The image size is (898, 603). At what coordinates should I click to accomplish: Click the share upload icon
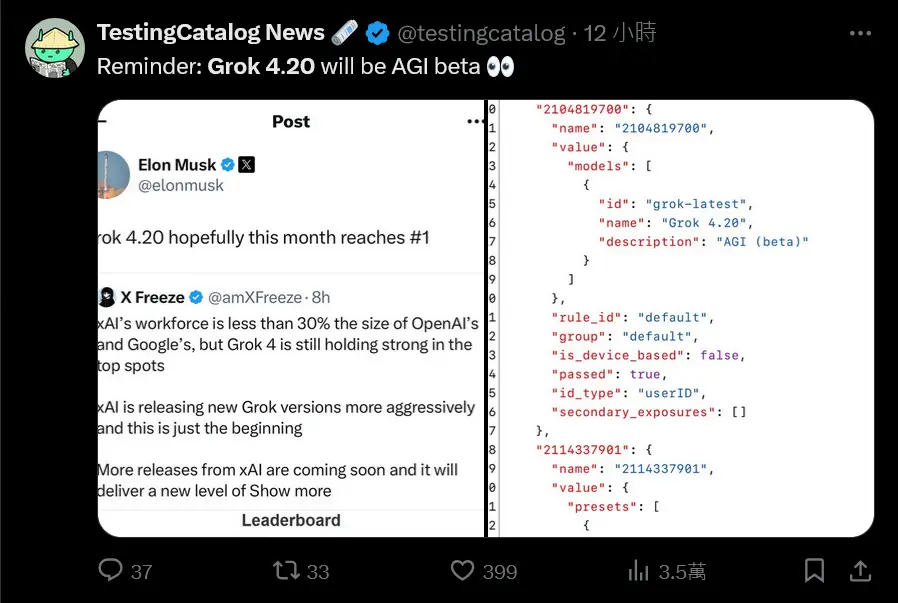pos(860,570)
